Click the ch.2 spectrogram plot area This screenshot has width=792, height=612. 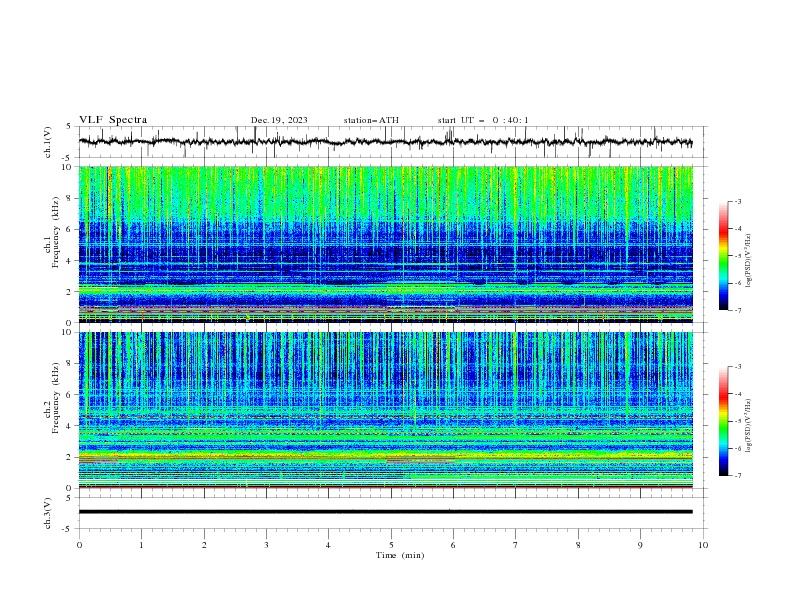tap(386, 410)
